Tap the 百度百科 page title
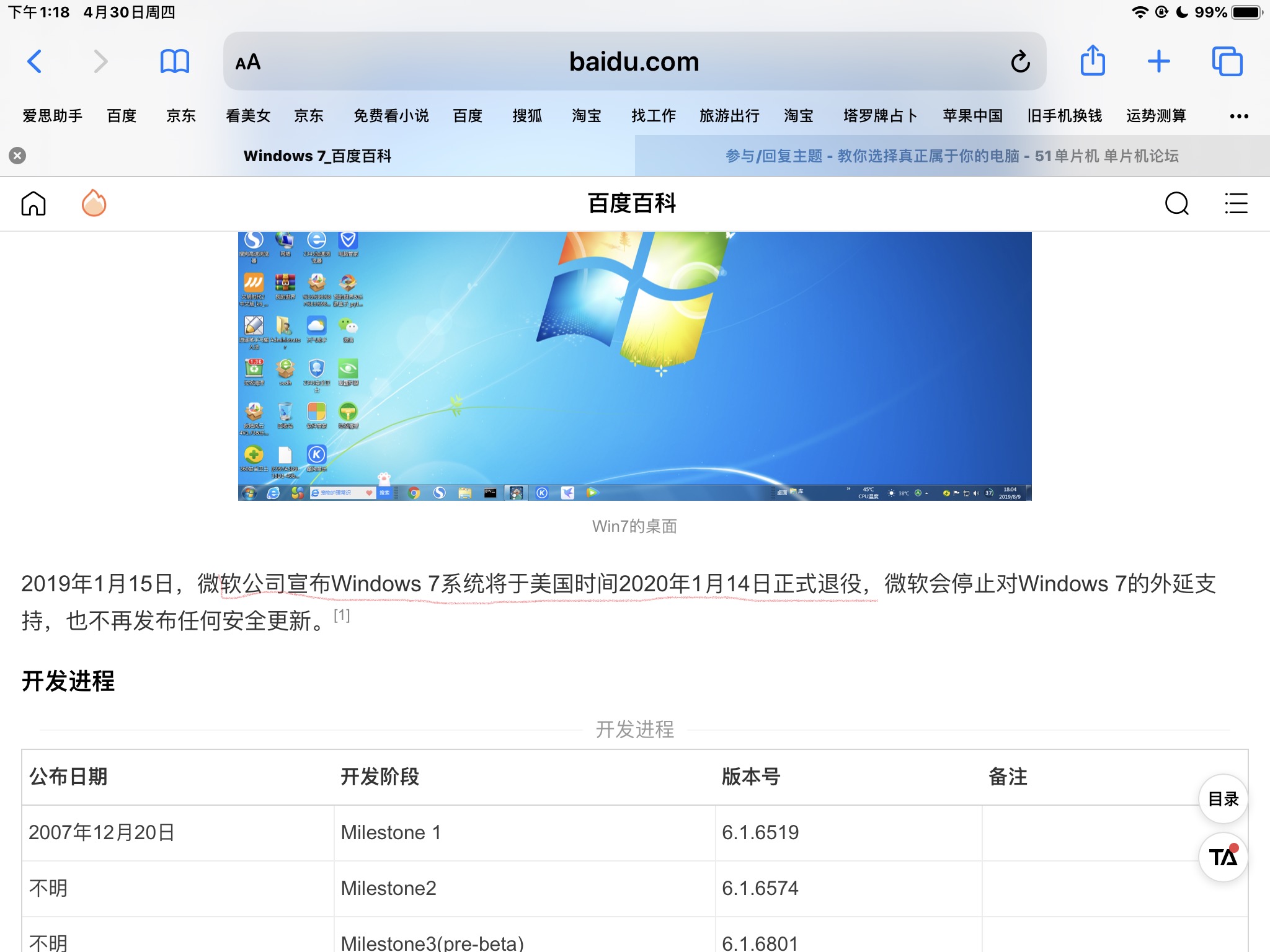The height and width of the screenshot is (952, 1270). pos(633,203)
